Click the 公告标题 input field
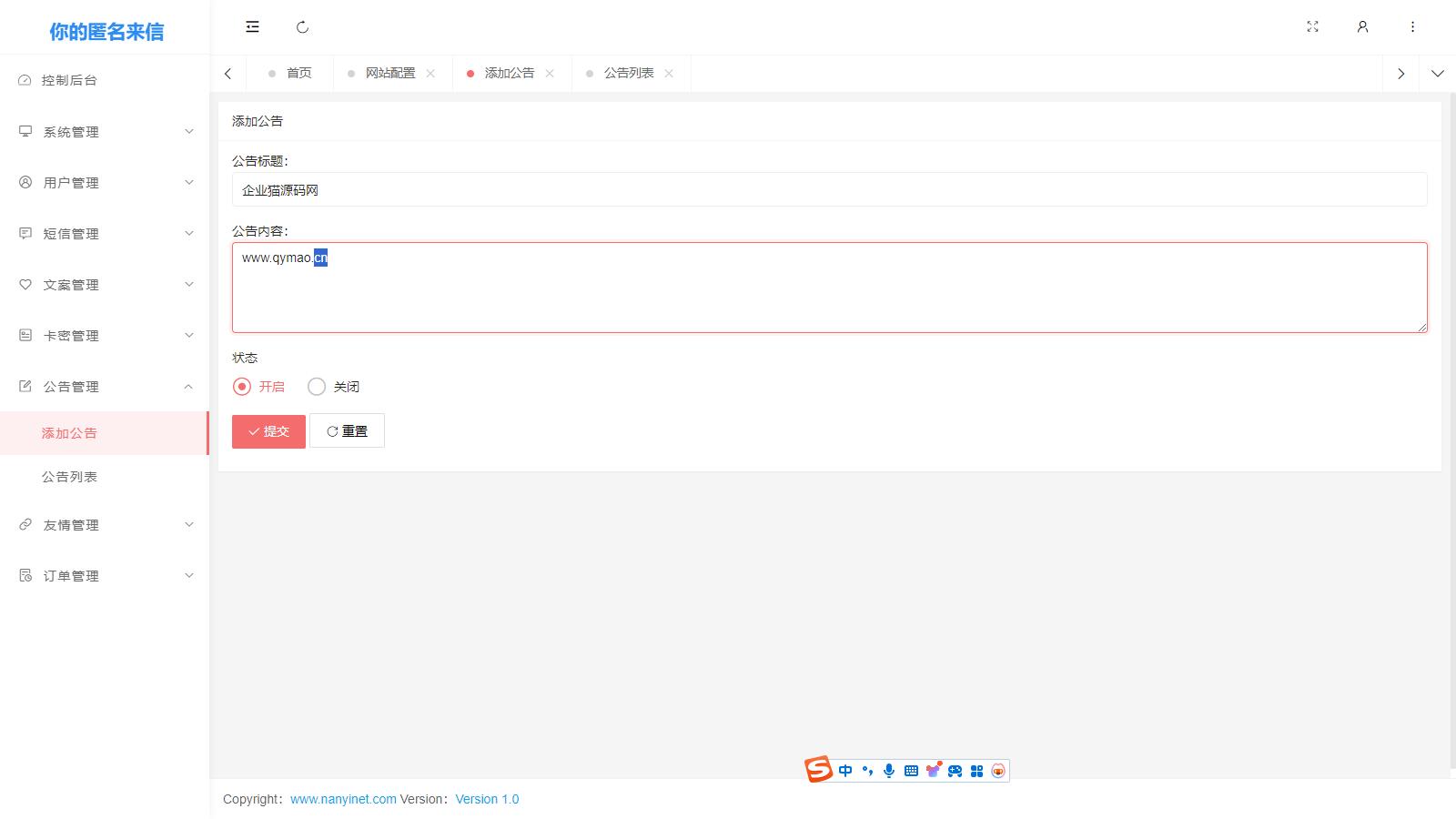1456x819 pixels. click(829, 189)
